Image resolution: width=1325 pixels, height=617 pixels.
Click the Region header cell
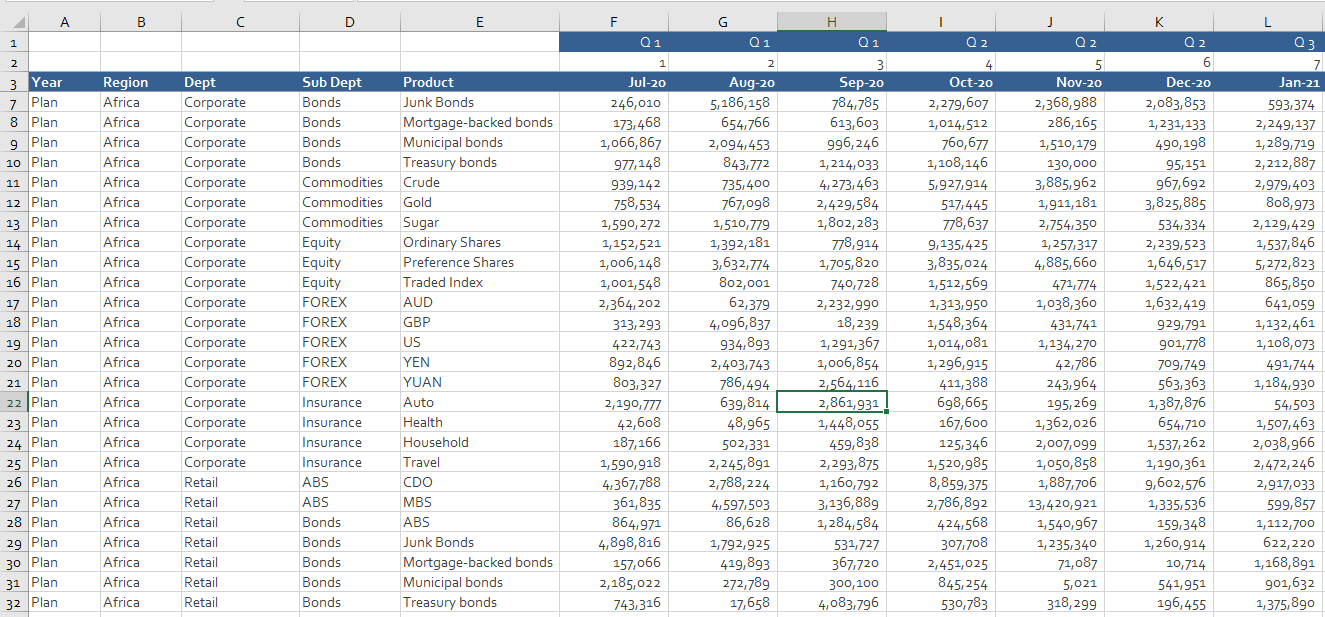click(140, 82)
